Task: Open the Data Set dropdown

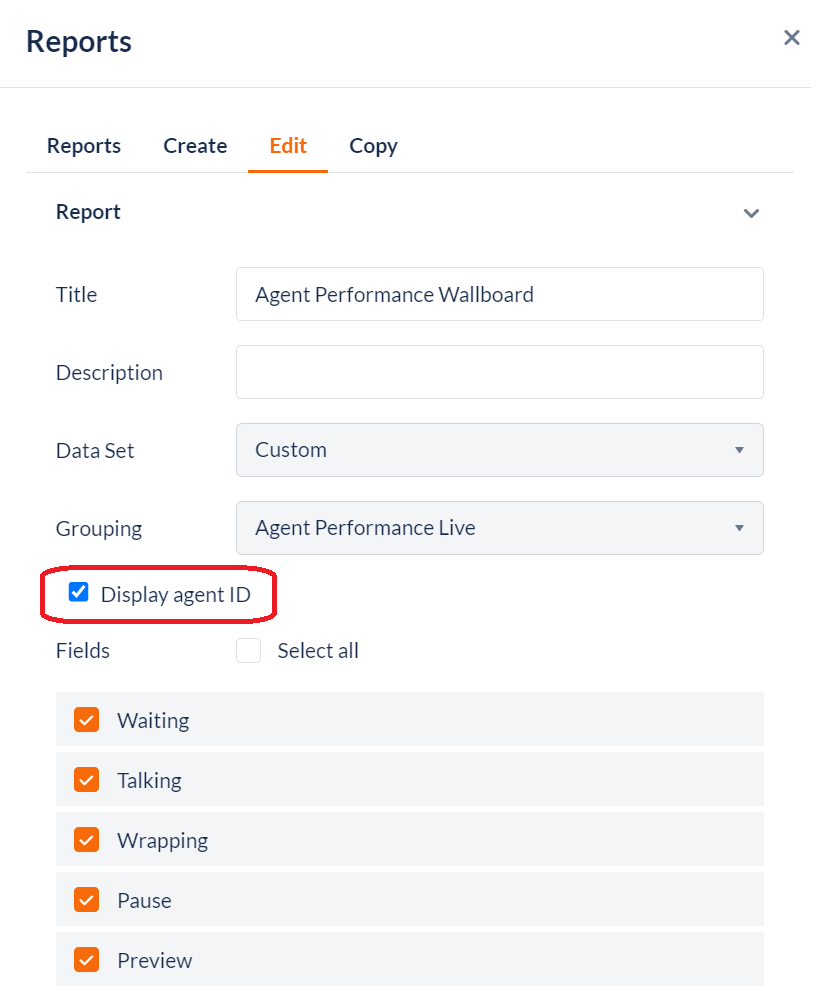Action: pos(499,450)
